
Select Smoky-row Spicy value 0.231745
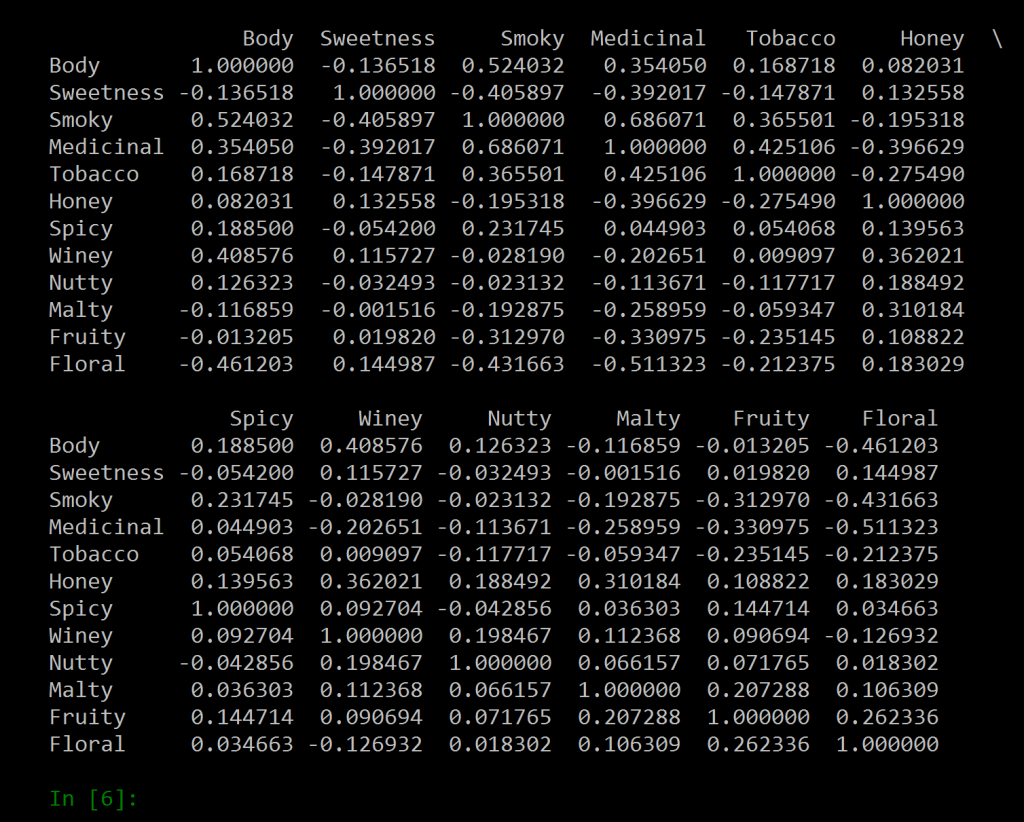point(242,500)
